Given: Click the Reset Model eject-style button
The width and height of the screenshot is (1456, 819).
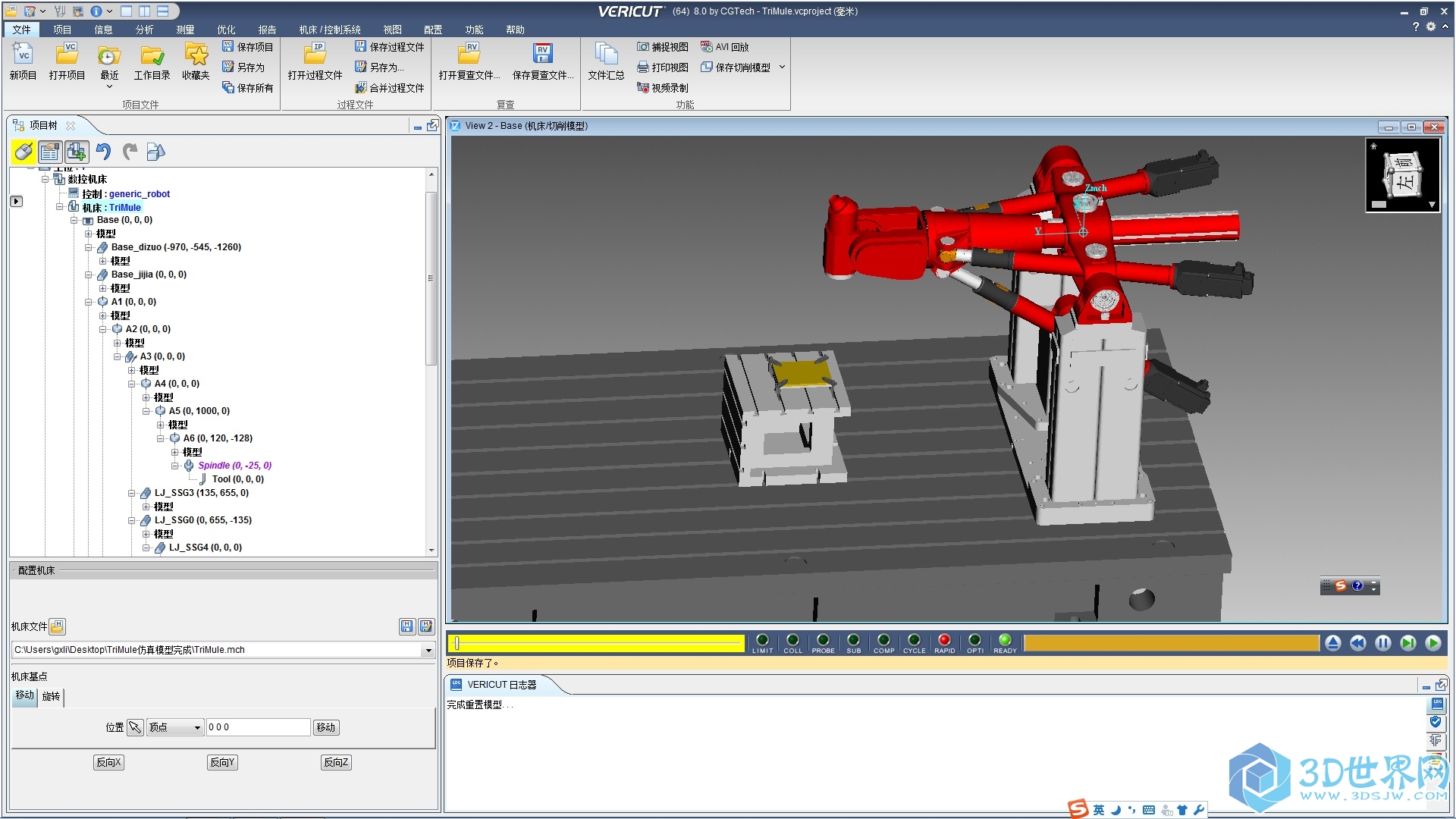Looking at the screenshot, I should 1332,643.
